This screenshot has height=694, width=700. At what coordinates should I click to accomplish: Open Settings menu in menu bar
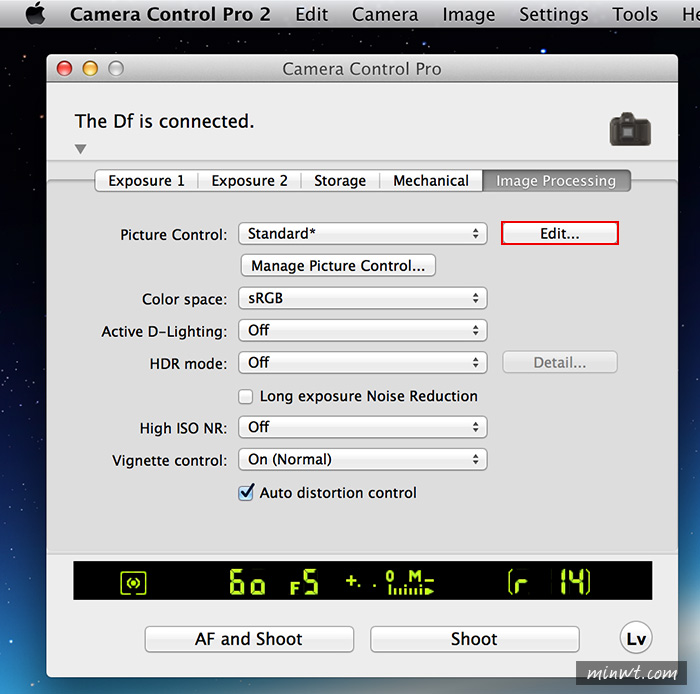pyautogui.click(x=554, y=14)
